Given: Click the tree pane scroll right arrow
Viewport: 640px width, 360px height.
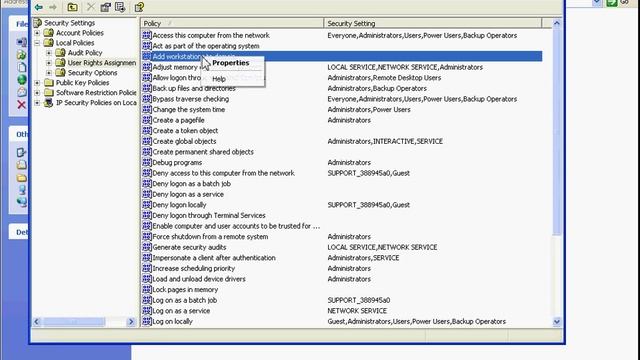Looking at the screenshot, I should [131, 322].
